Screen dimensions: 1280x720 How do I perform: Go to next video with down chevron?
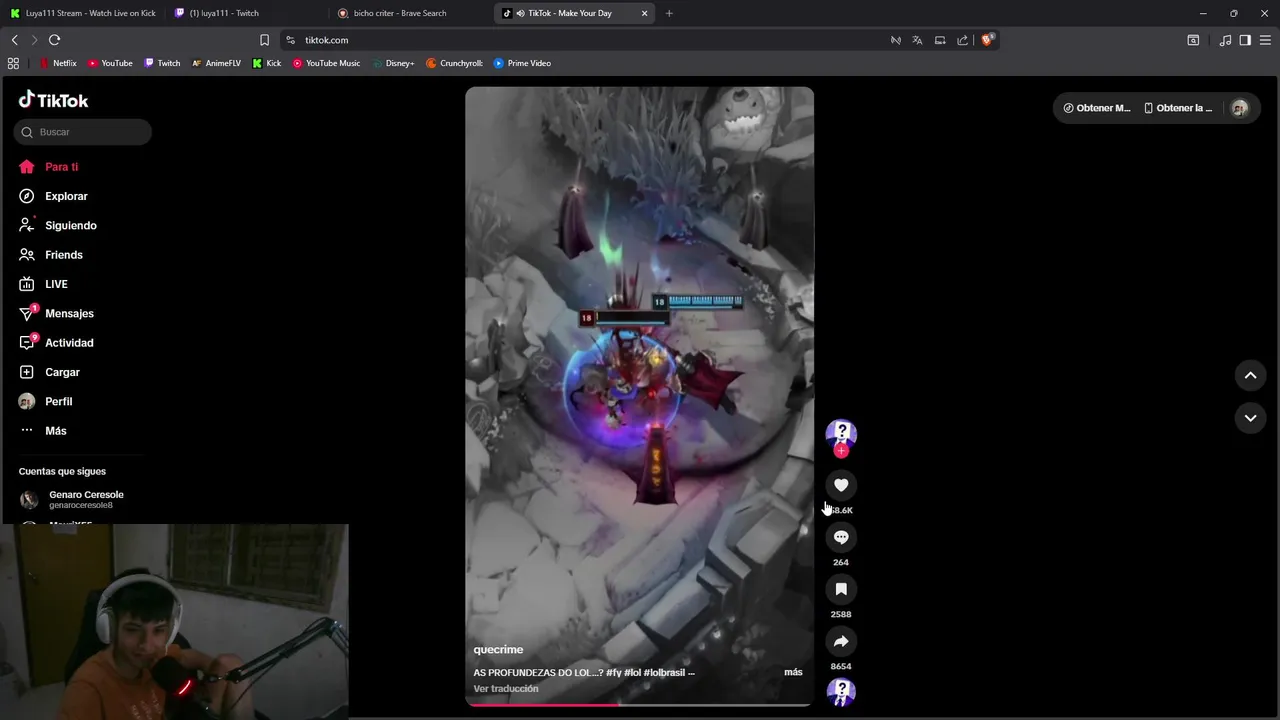(1250, 418)
